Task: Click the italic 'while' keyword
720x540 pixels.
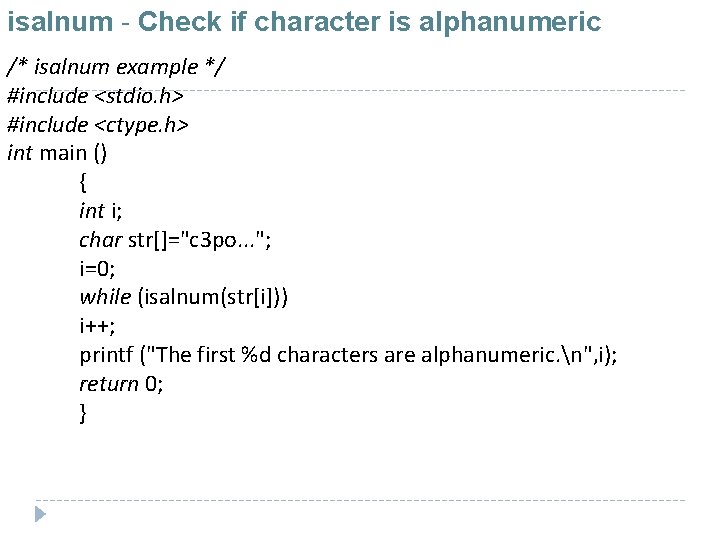Action: coord(105,297)
